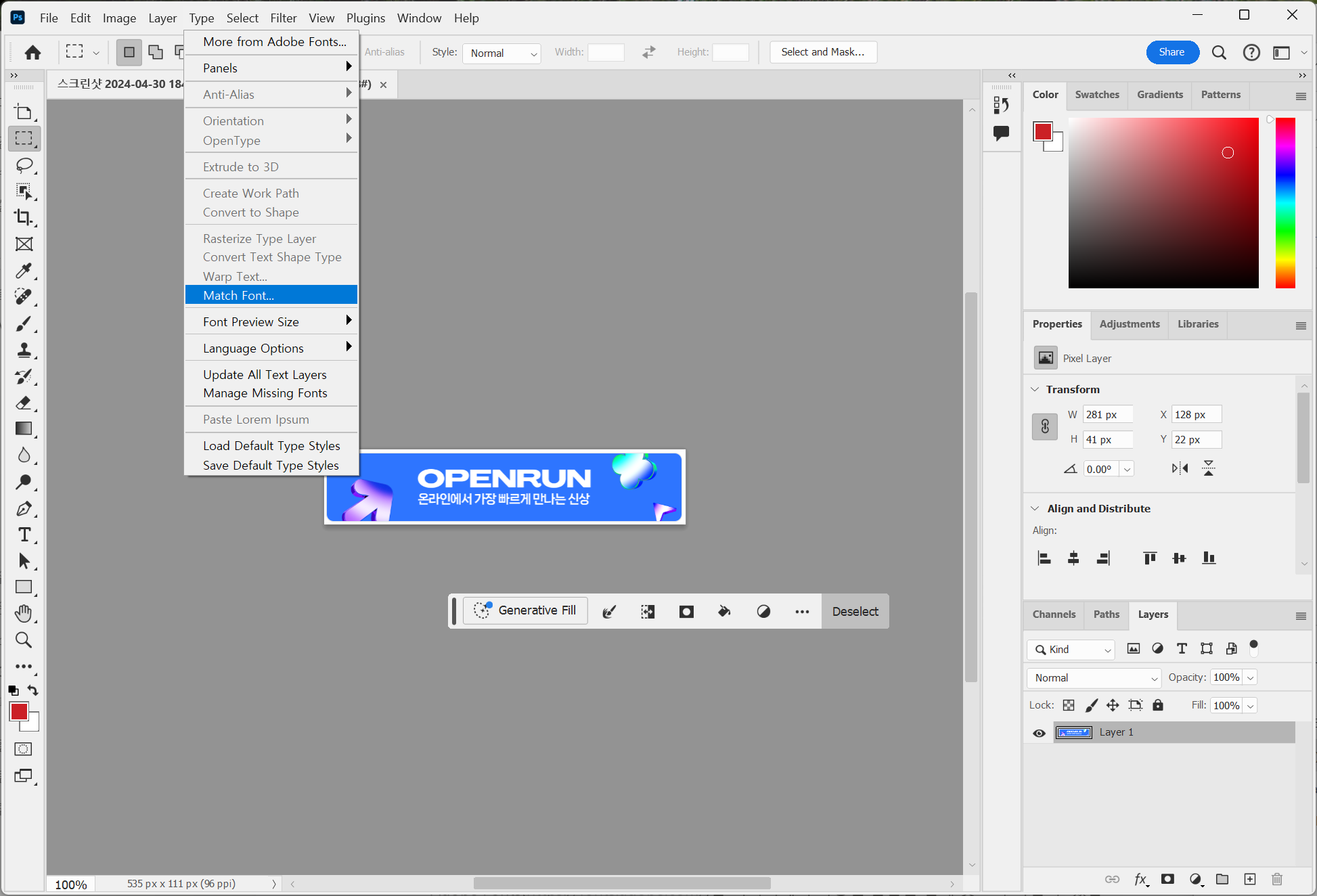Select the Lasso tool
The image size is (1317, 896).
pos(24,165)
